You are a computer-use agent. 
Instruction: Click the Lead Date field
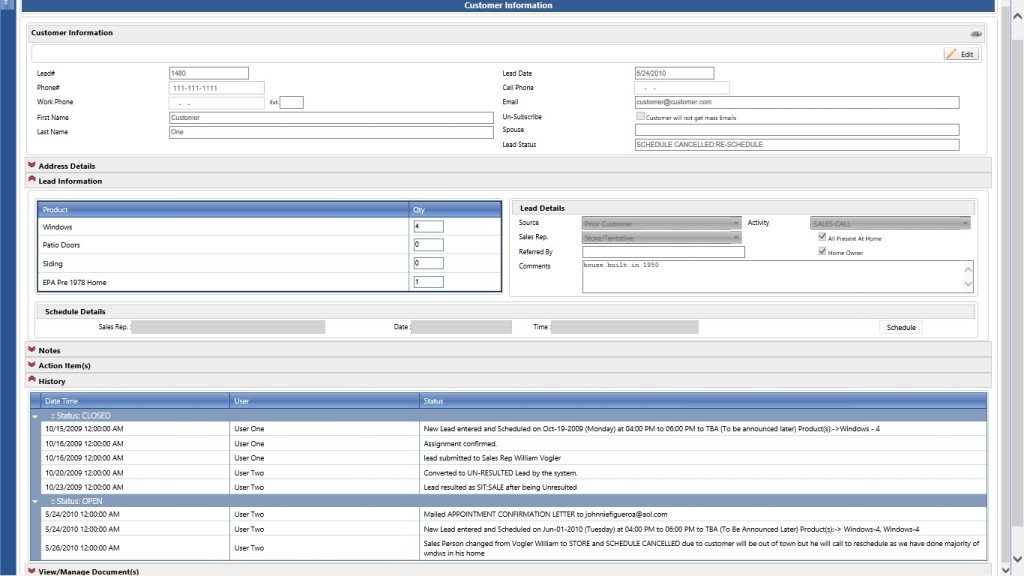tap(674, 73)
